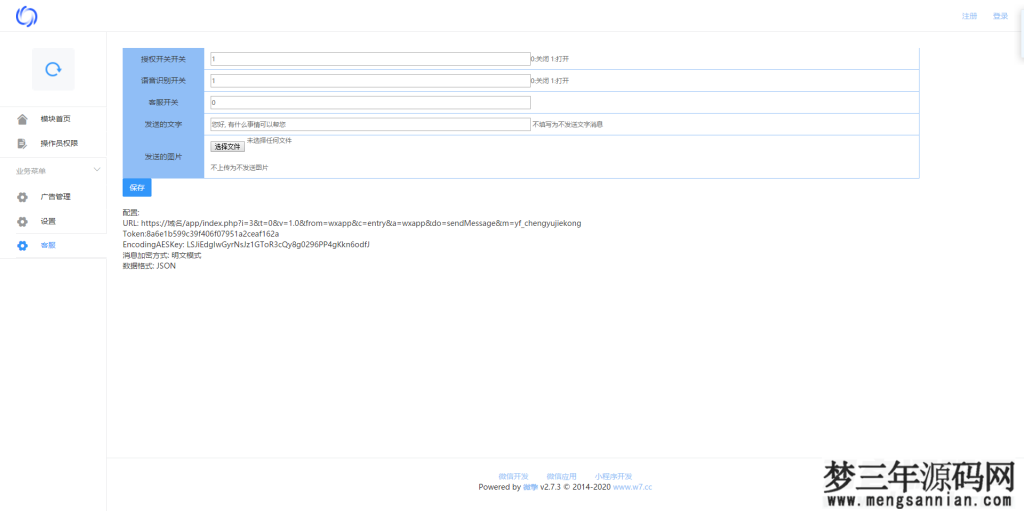Go to 广告管理 menu item

pos(55,197)
